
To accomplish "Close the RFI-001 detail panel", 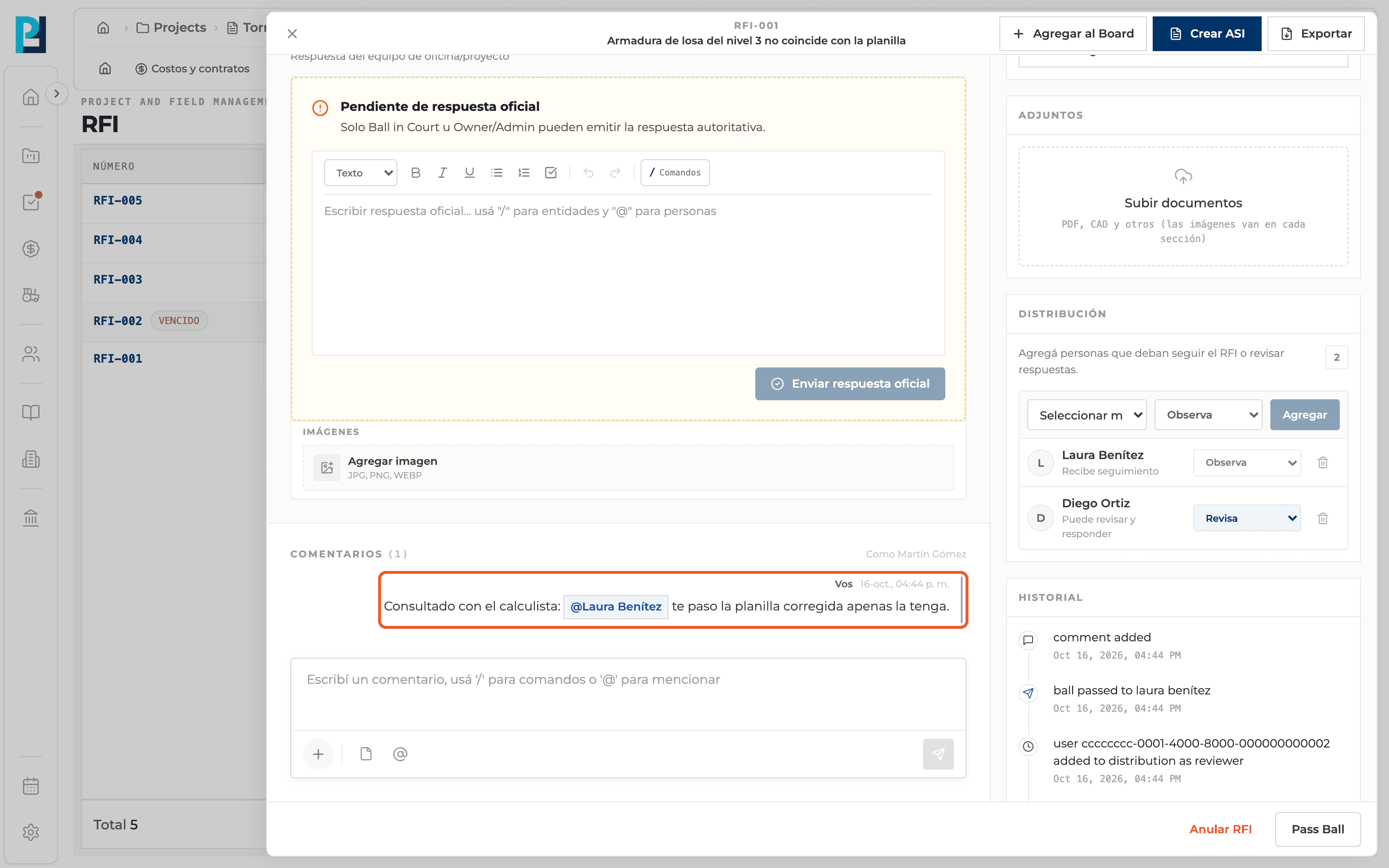I will tap(292, 34).
